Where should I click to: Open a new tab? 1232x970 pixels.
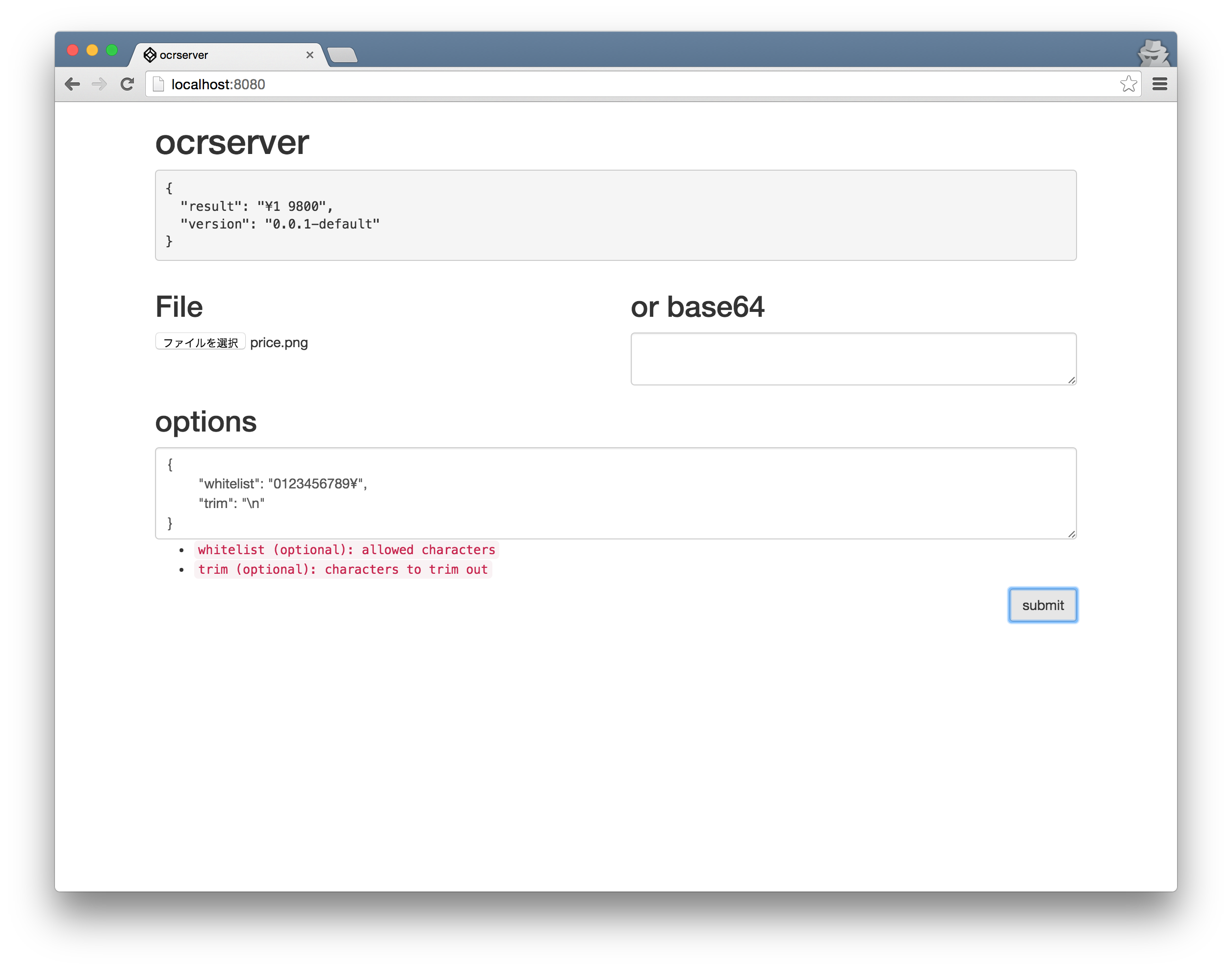pyautogui.click(x=342, y=55)
